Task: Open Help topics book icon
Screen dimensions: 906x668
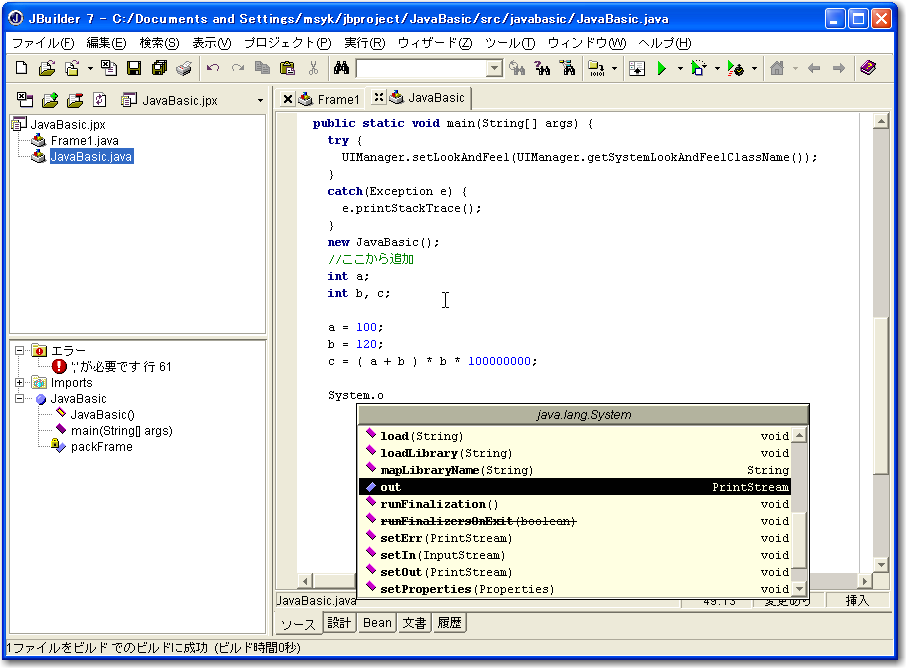Action: (867, 68)
